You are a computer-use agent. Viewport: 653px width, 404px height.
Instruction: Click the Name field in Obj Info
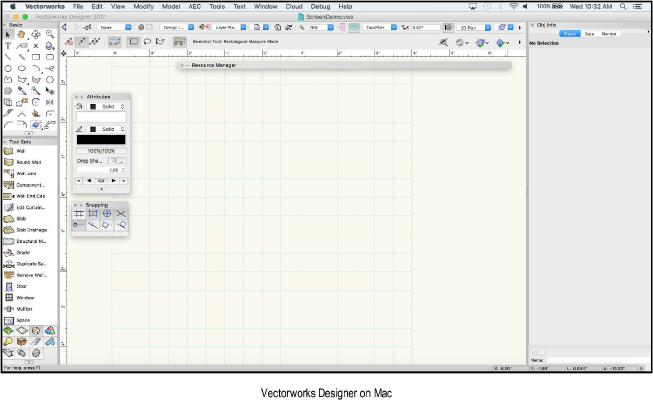click(x=597, y=360)
